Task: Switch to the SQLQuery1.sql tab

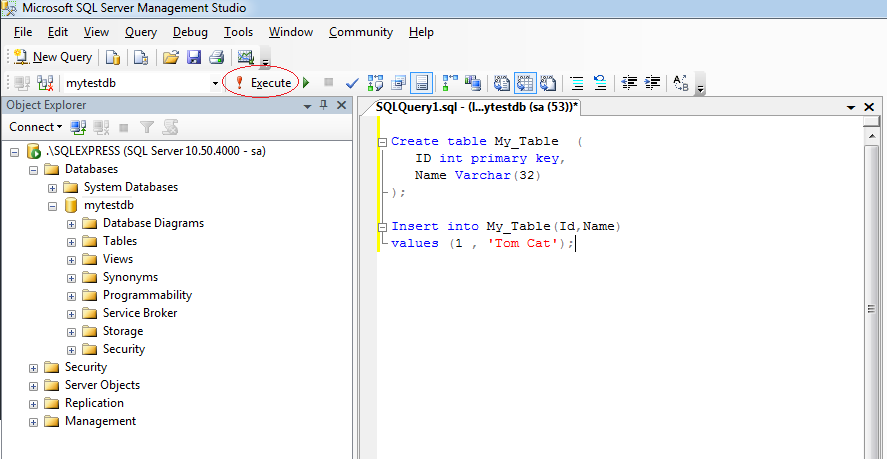Action: [x=477, y=106]
